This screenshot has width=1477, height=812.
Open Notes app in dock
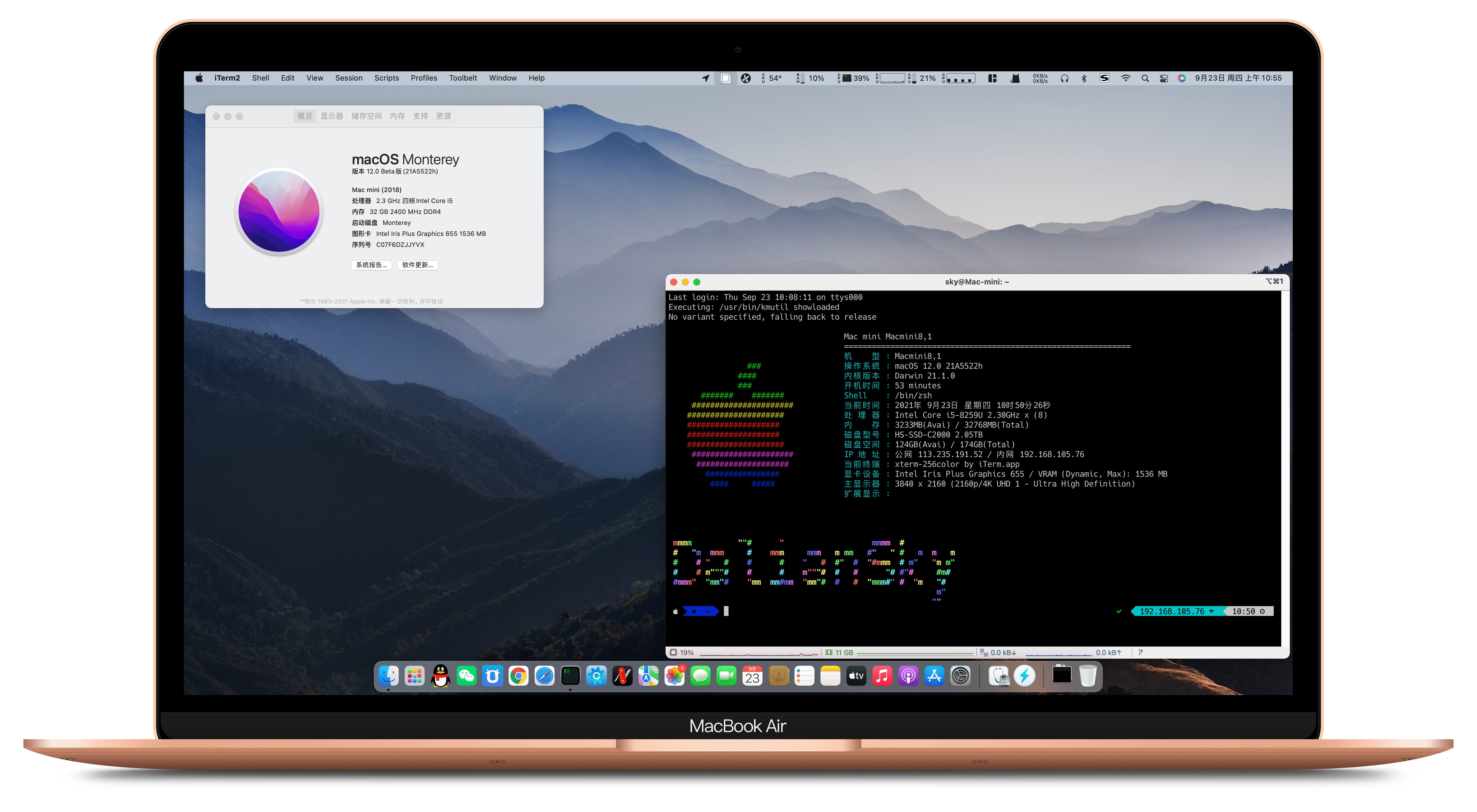(830, 676)
